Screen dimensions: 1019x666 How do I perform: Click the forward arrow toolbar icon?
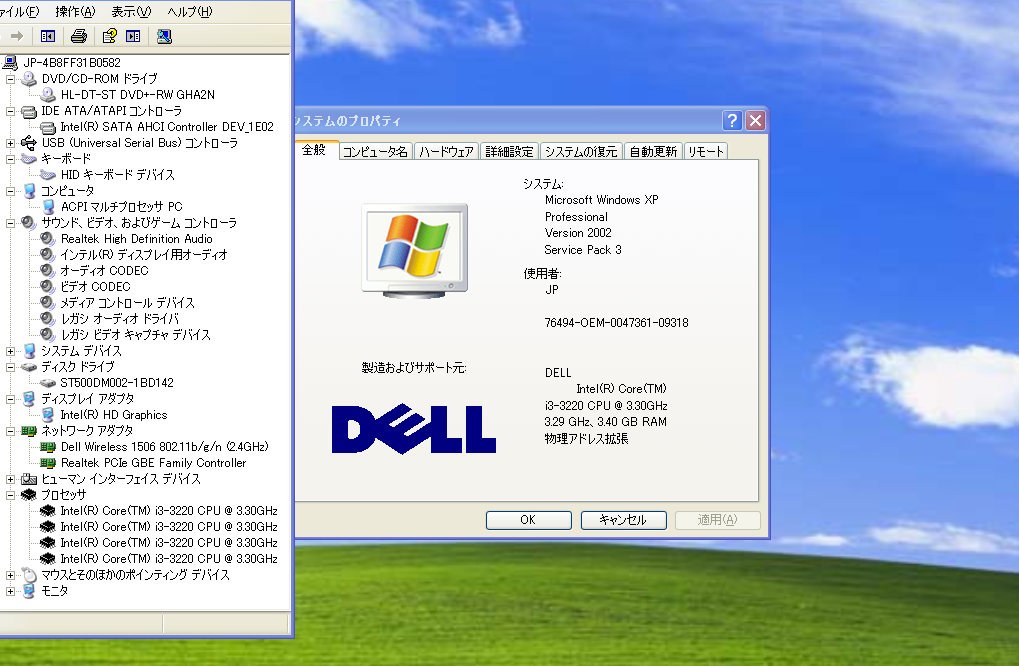18,36
